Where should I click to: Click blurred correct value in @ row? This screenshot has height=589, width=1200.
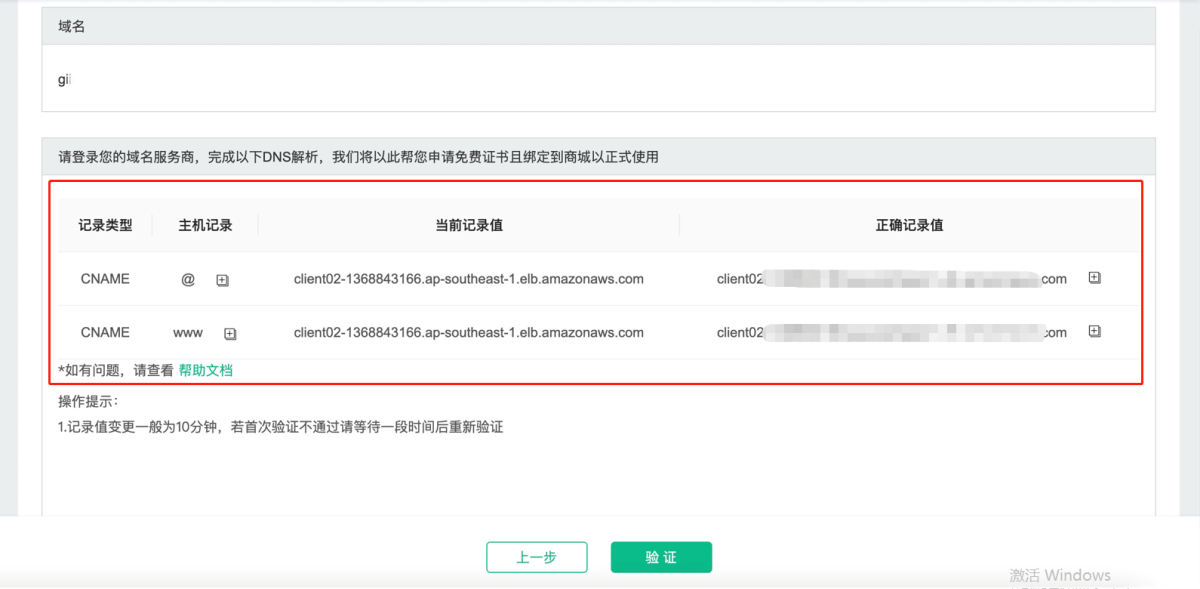[900, 279]
